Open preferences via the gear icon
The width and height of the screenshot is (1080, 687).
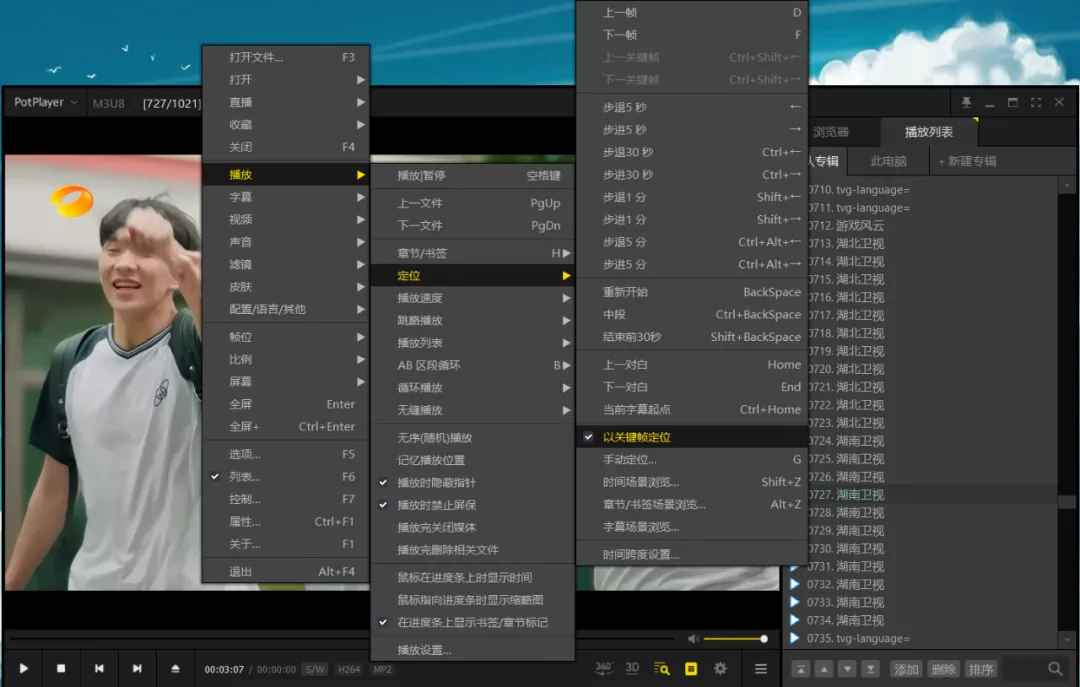click(x=720, y=668)
